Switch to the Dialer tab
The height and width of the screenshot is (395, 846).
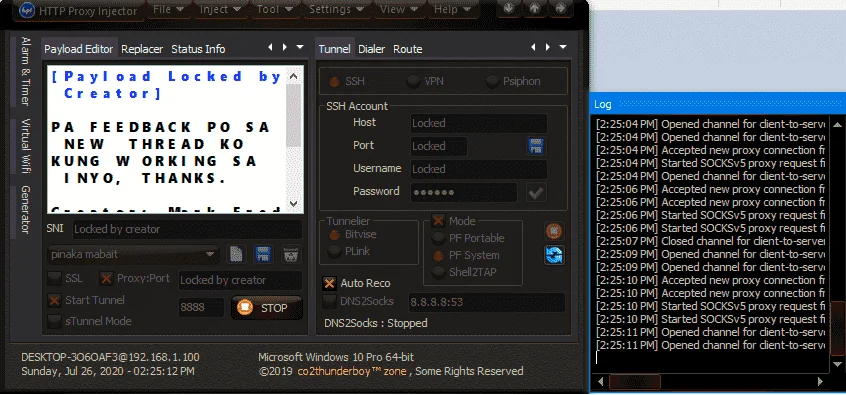pos(372,49)
